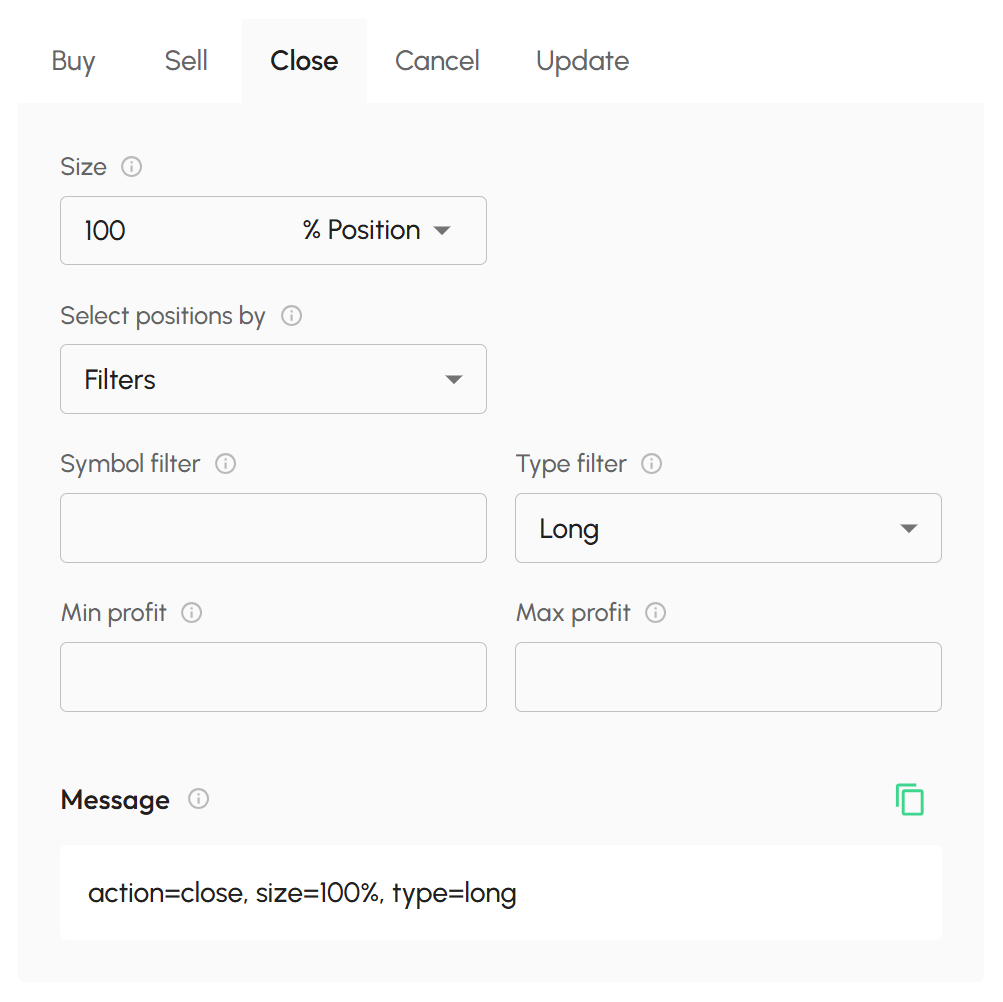The width and height of the screenshot is (1003, 1002).
Task: Open the Cancel tab
Action: (x=437, y=61)
